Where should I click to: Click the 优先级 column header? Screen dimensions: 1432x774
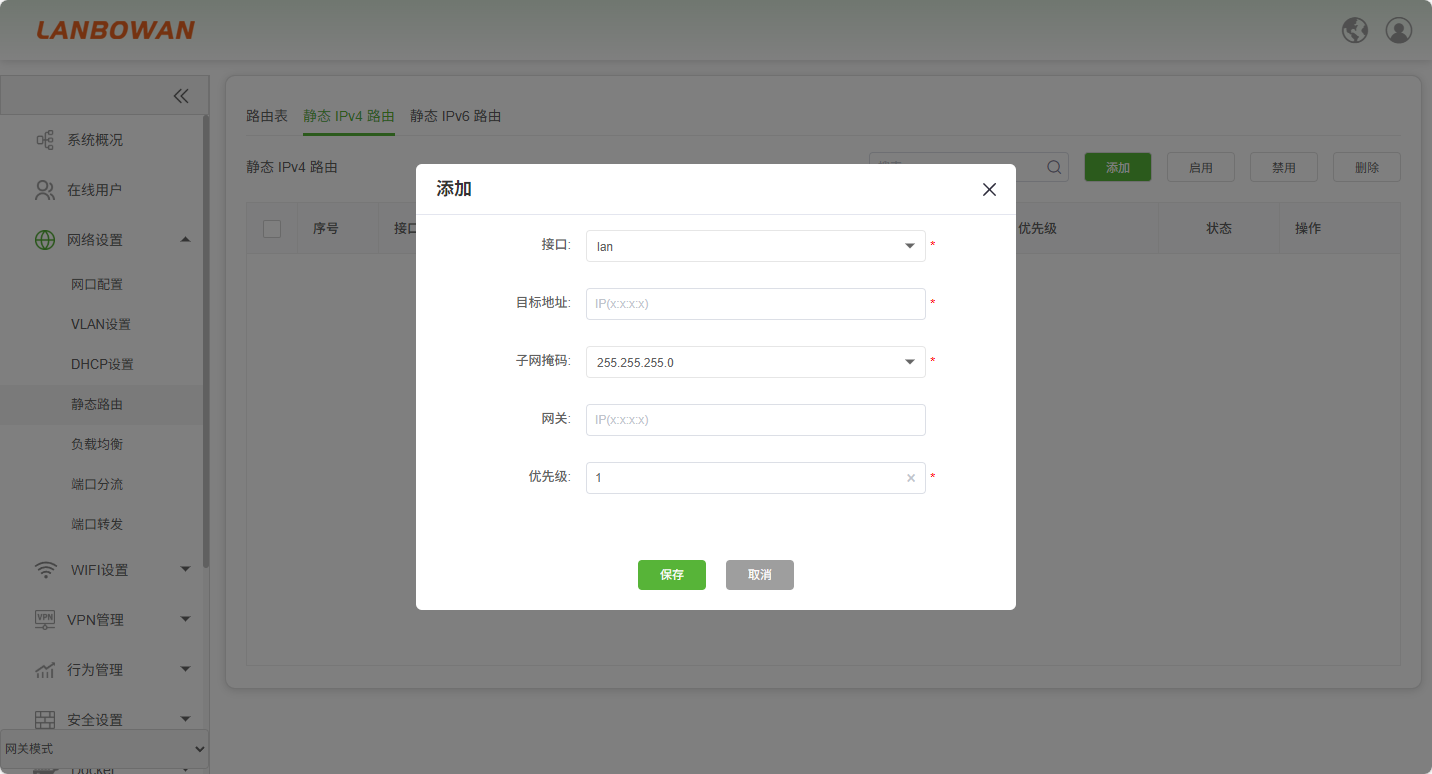(x=1037, y=229)
